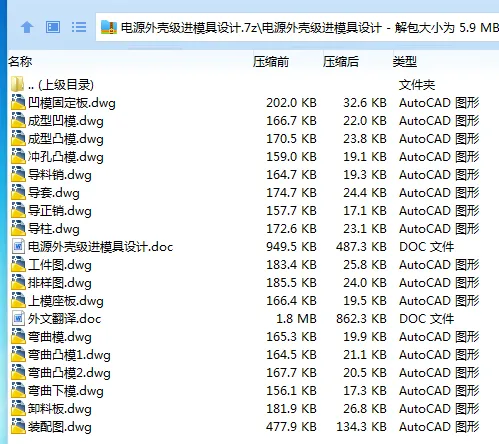Select the file icon of 排样图.dwg
This screenshot has width=499, height=444.
click(x=18, y=282)
